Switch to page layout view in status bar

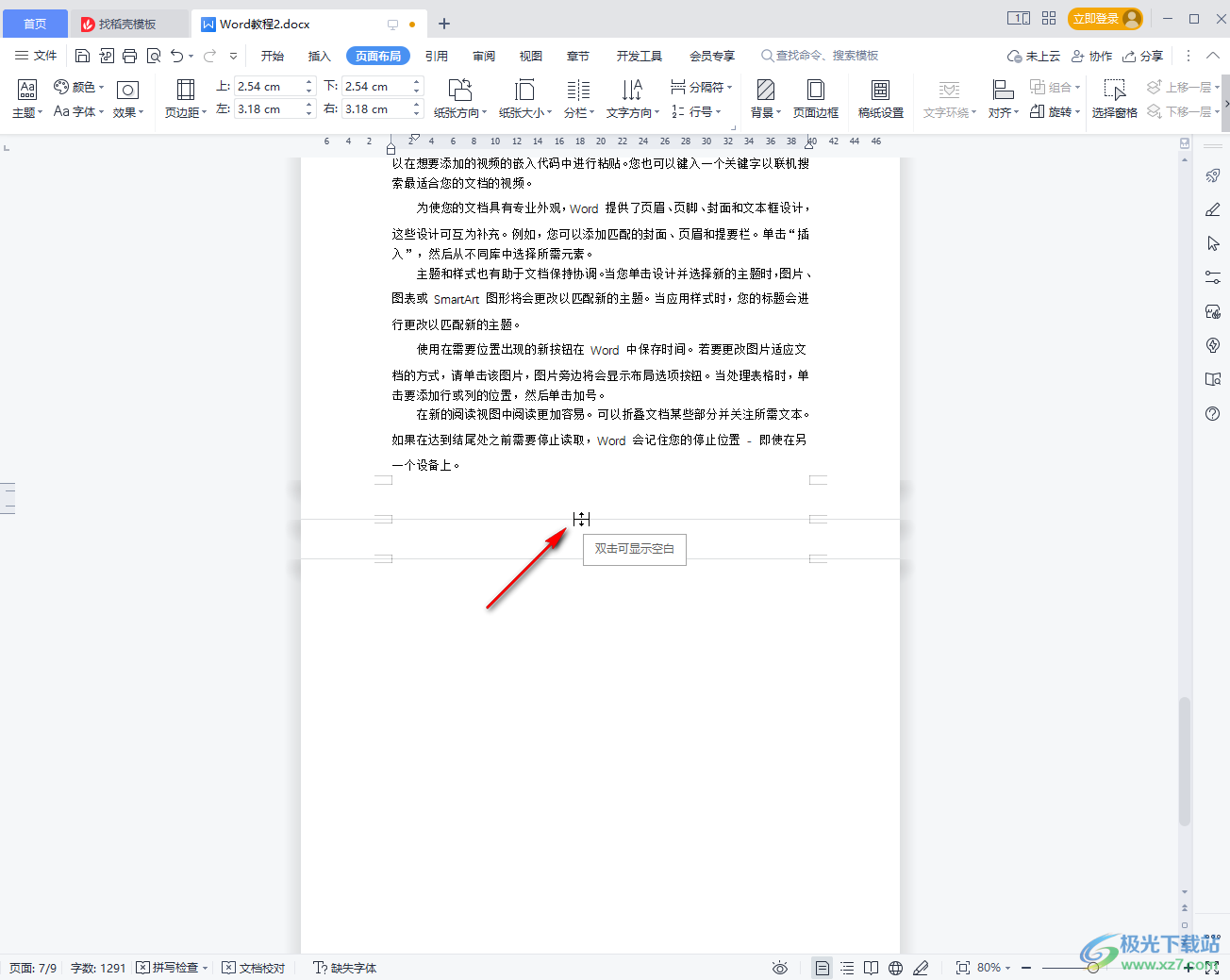[x=823, y=968]
